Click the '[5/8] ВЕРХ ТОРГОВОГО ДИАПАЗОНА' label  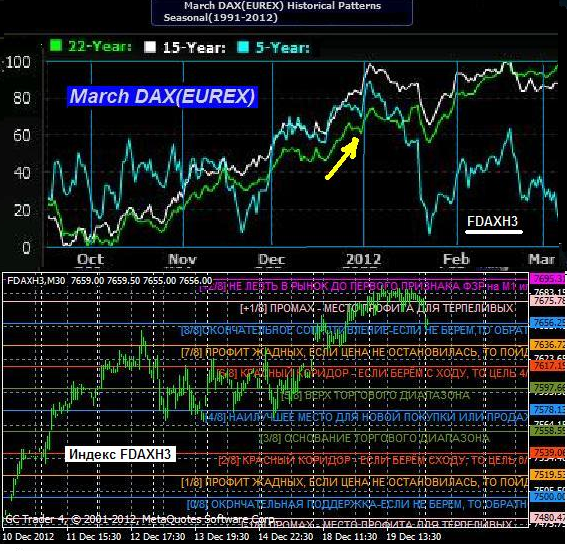(x=376, y=395)
